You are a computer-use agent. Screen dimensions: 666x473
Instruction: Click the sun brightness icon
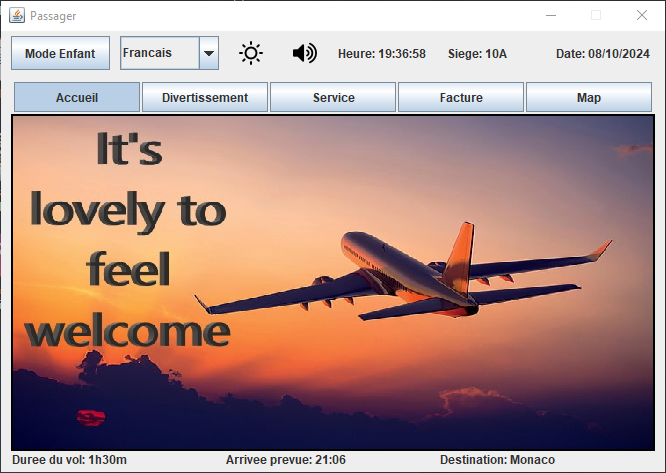pyautogui.click(x=251, y=53)
